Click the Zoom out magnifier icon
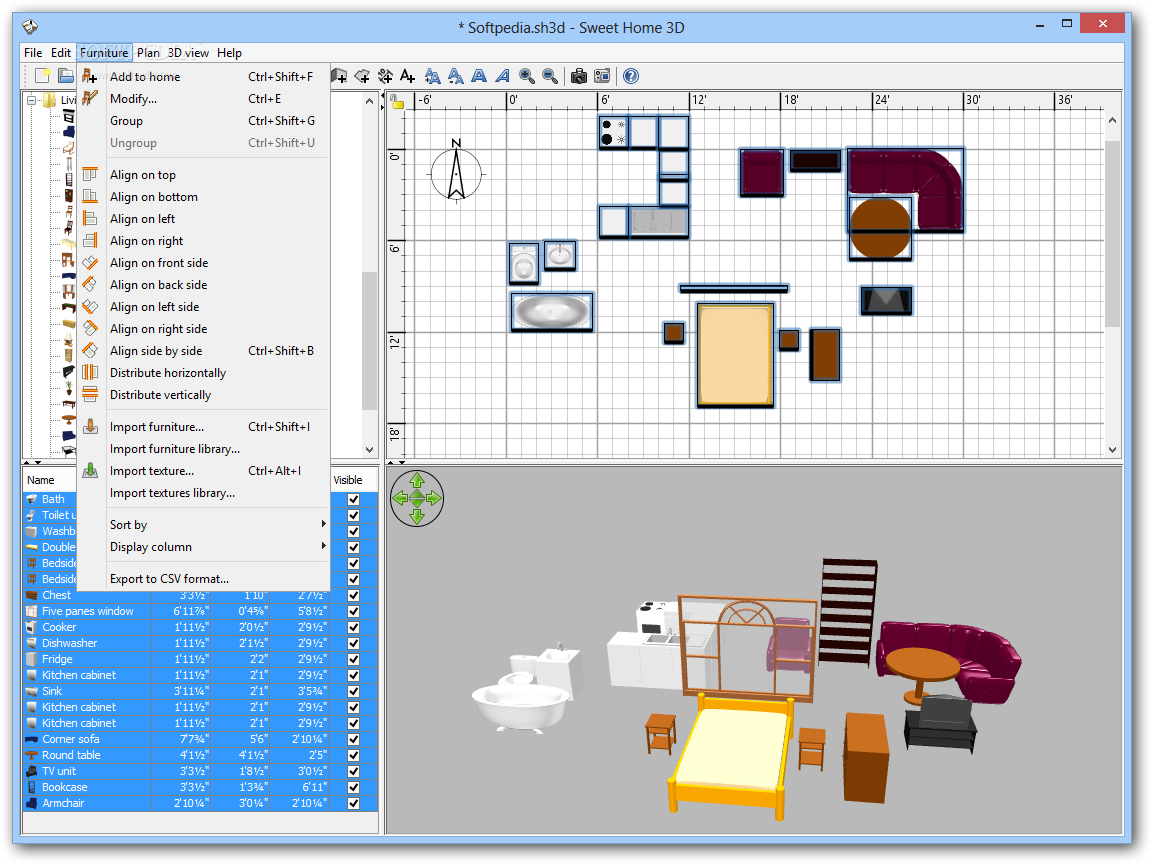The image size is (1152, 864). 550,76
